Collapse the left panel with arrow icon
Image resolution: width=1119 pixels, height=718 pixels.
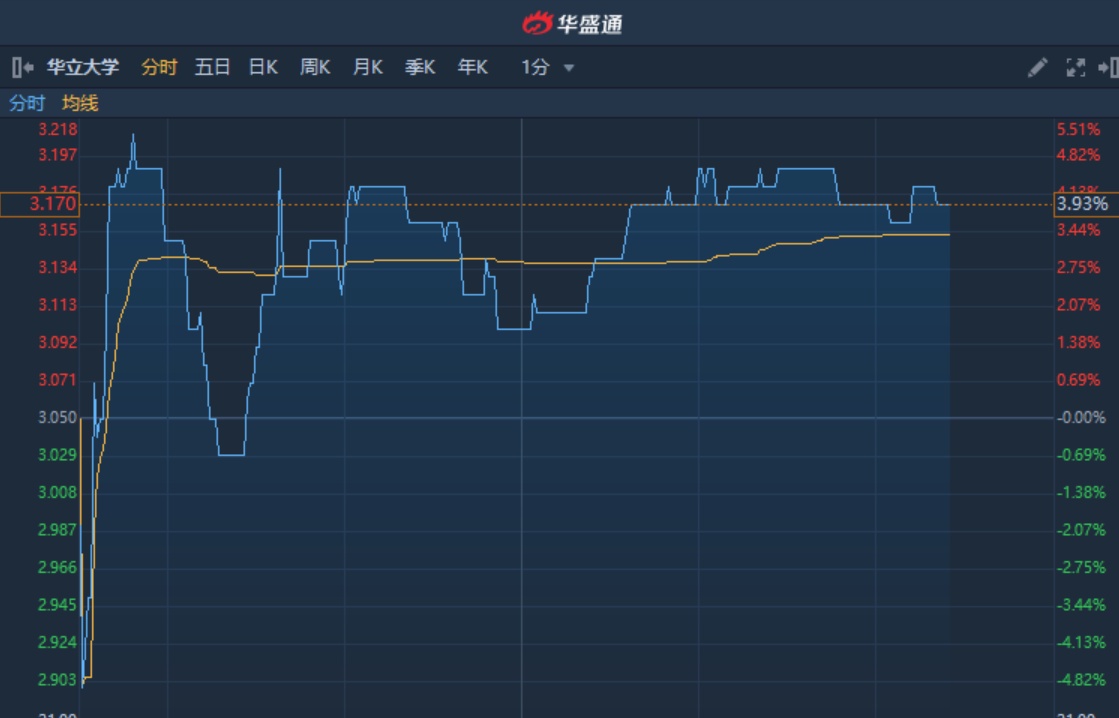(x=23, y=67)
